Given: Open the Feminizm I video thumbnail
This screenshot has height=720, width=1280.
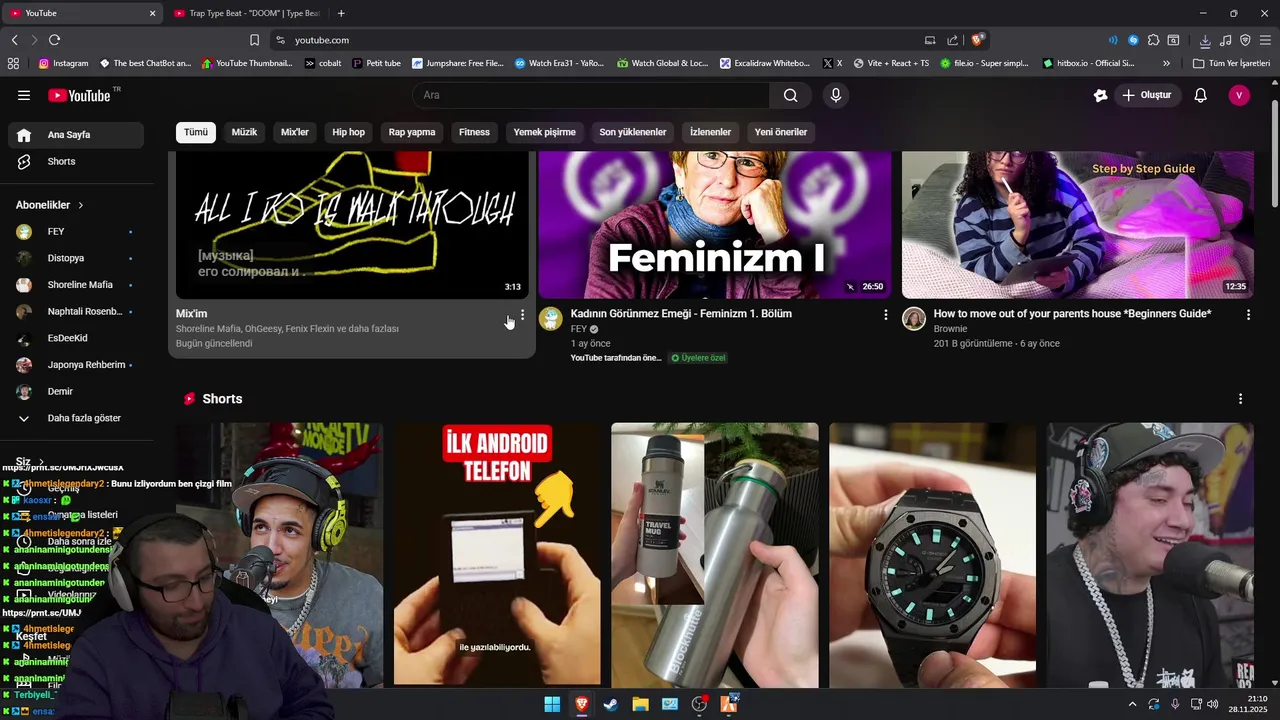Looking at the screenshot, I should (715, 225).
